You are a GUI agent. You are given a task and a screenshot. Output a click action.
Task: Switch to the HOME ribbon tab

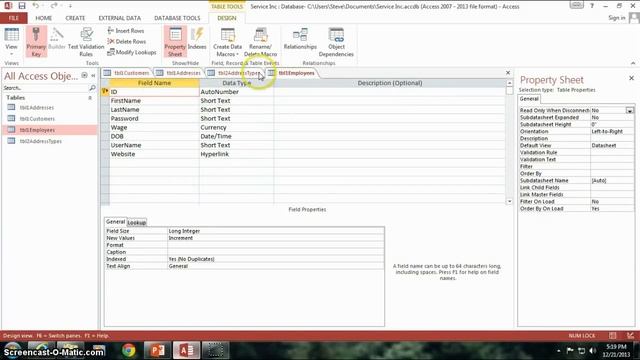[44, 18]
